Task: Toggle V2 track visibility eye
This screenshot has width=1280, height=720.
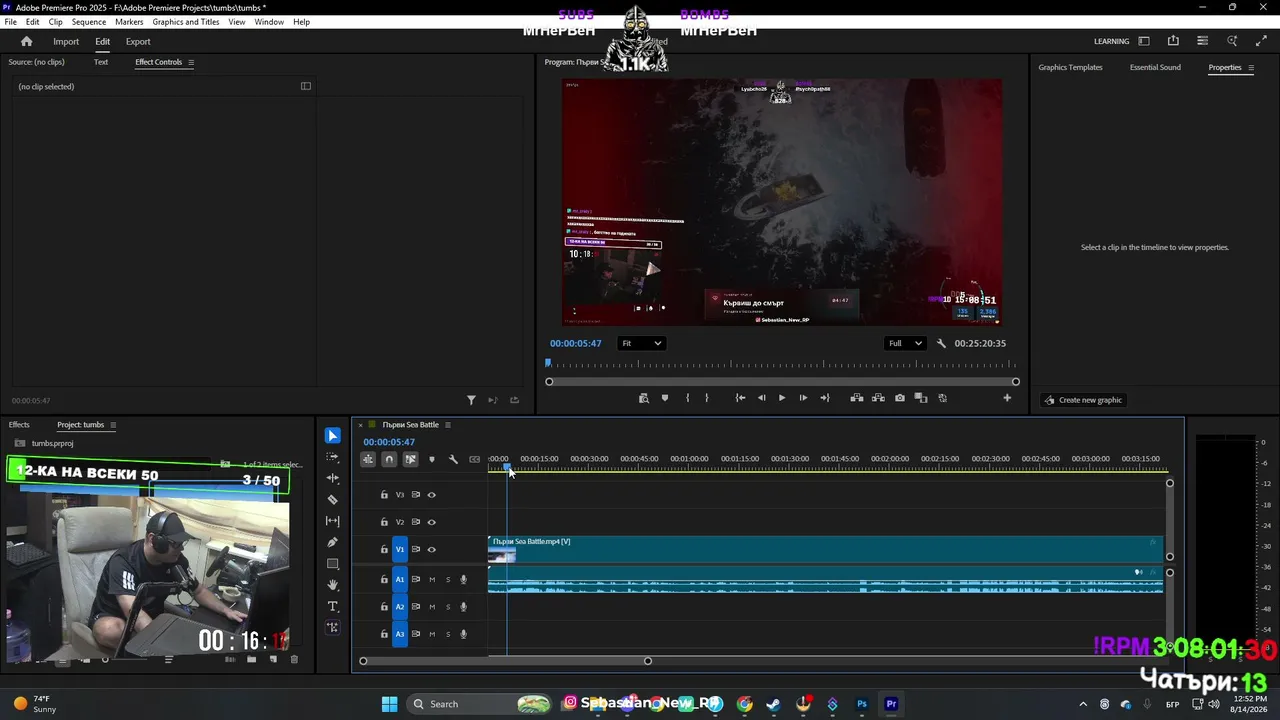Action: coord(432,522)
